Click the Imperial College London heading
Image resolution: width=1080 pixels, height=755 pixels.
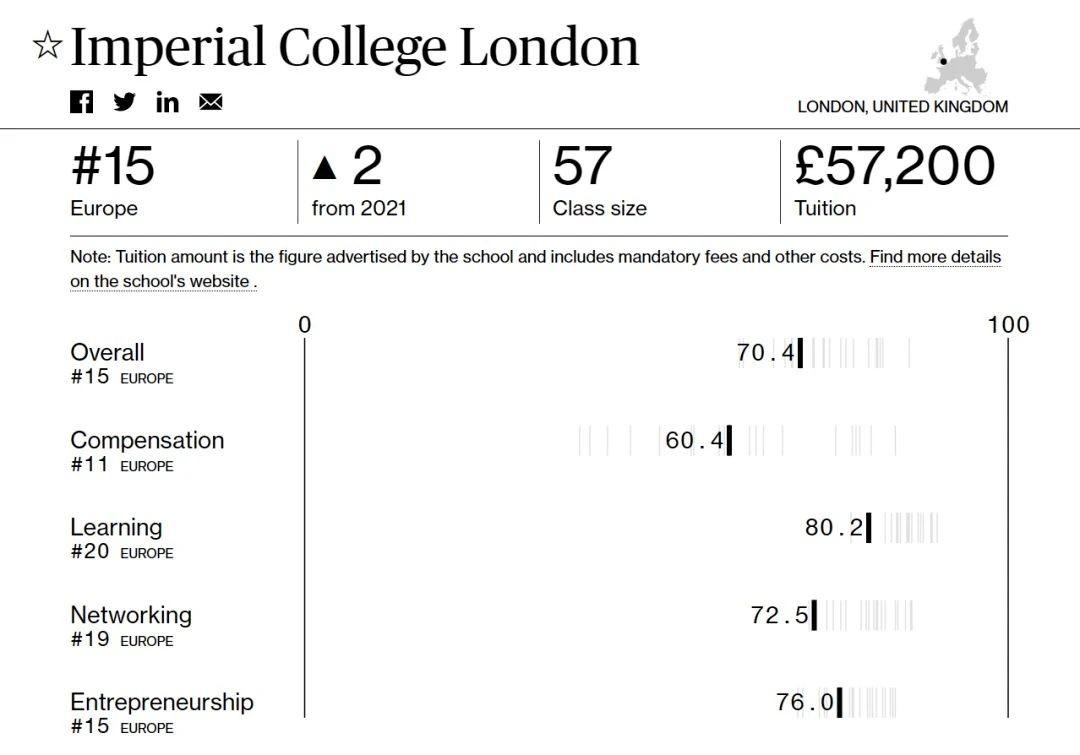tap(354, 47)
